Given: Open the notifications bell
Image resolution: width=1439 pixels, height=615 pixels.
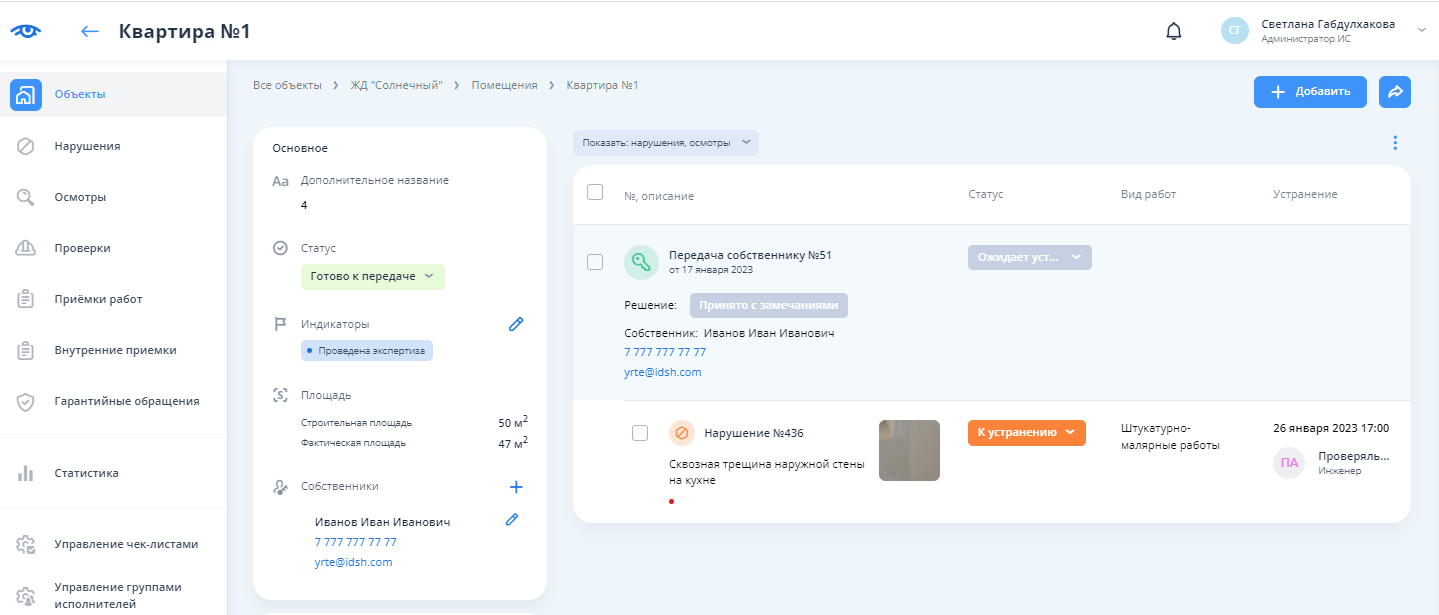Looking at the screenshot, I should pos(1174,31).
